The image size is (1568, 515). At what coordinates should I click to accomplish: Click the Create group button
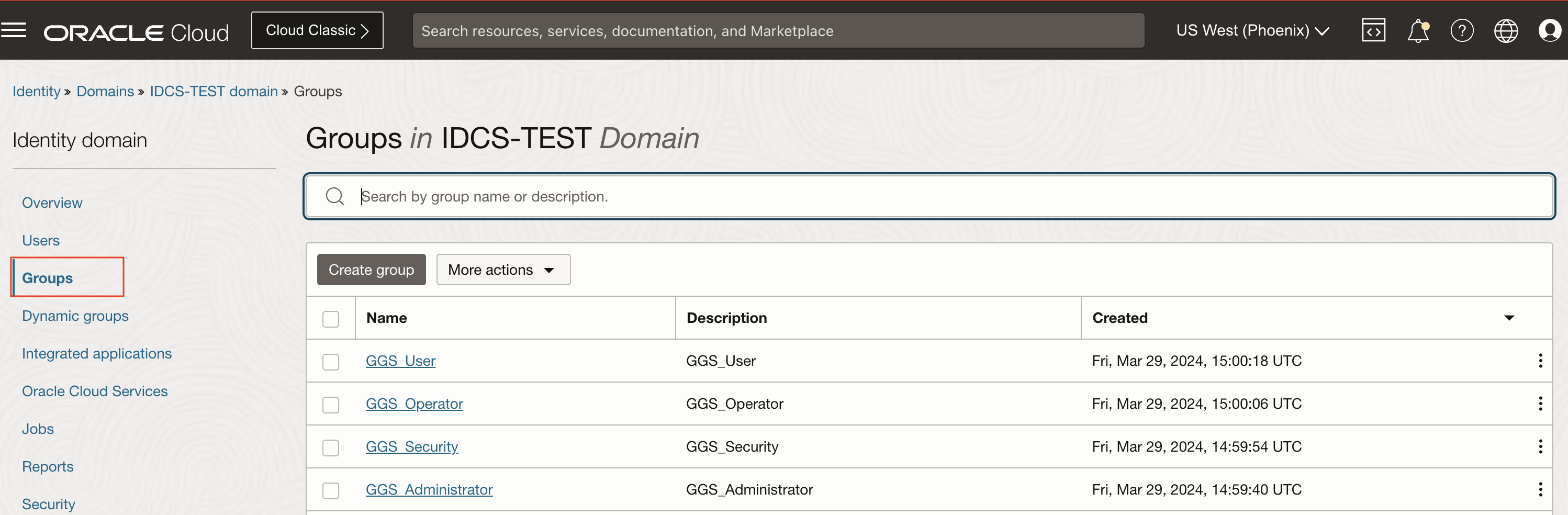[x=371, y=270]
